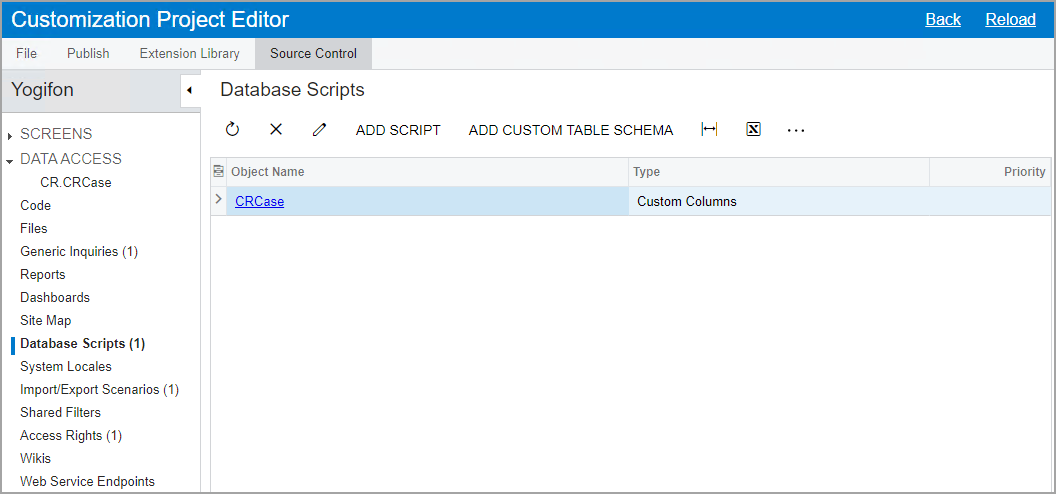Click the grid column configurator icon
1056x494 pixels.
(x=219, y=172)
